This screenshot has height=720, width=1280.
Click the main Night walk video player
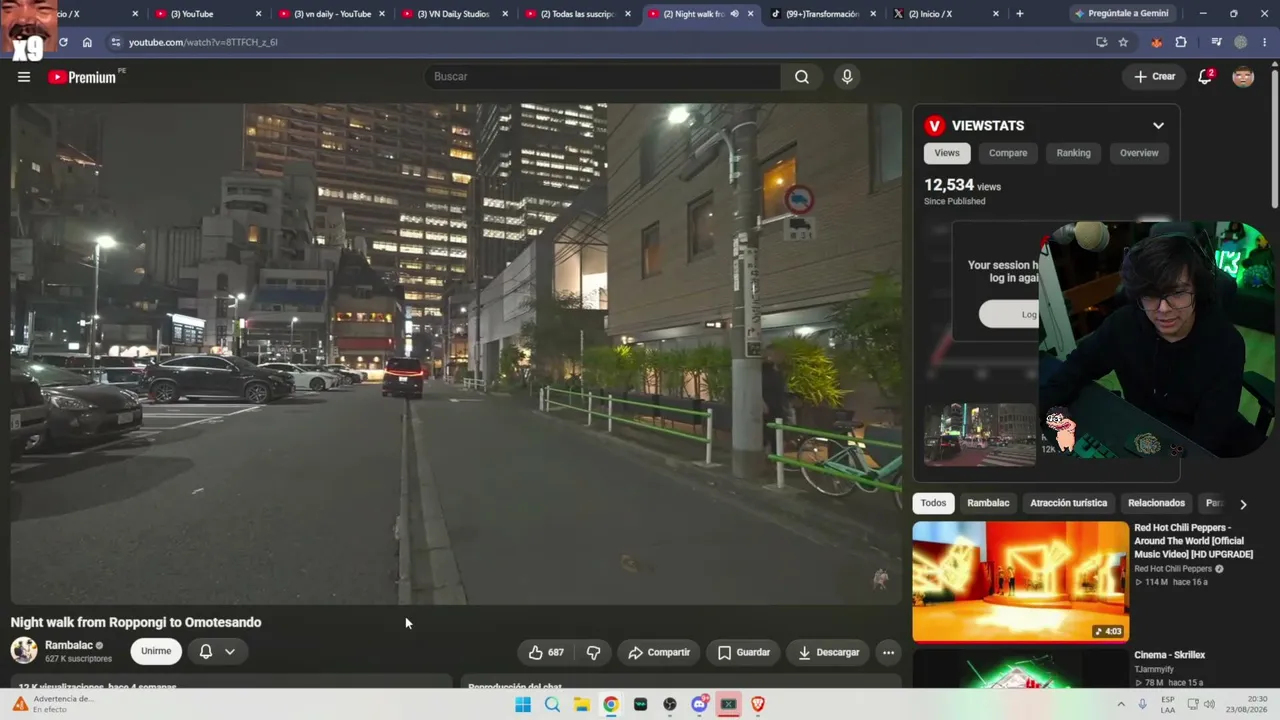[456, 354]
